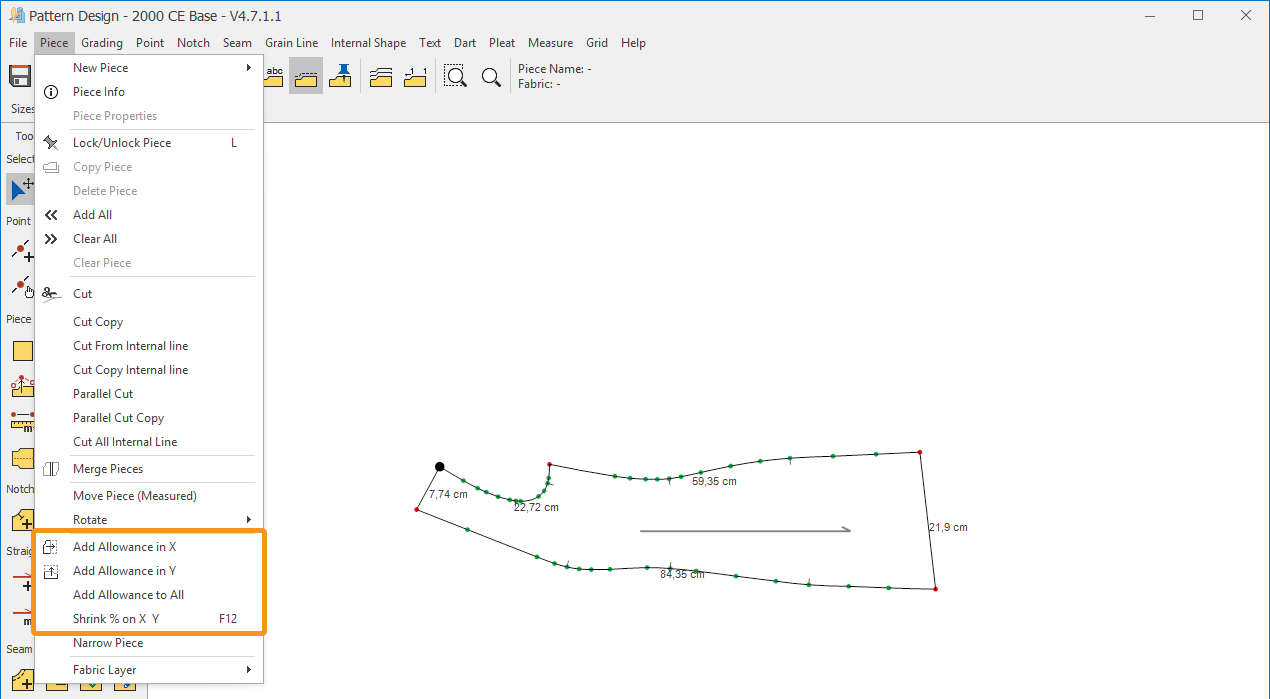The width and height of the screenshot is (1270, 699).
Task: Choose Add Allowance in X
Action: pos(124,547)
